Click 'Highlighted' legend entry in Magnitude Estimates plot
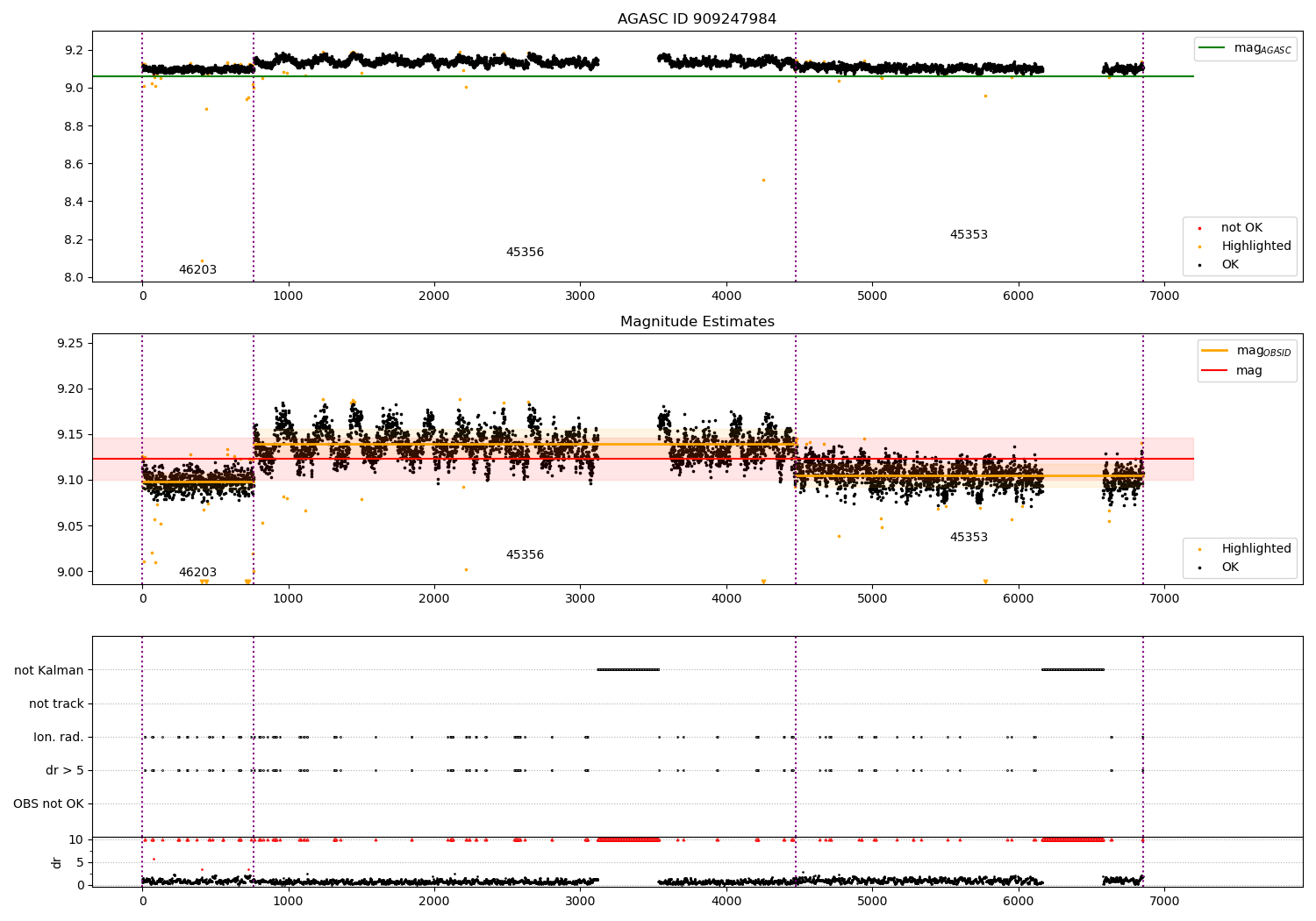Image resolution: width=1316 pixels, height=921 pixels. (1246, 548)
